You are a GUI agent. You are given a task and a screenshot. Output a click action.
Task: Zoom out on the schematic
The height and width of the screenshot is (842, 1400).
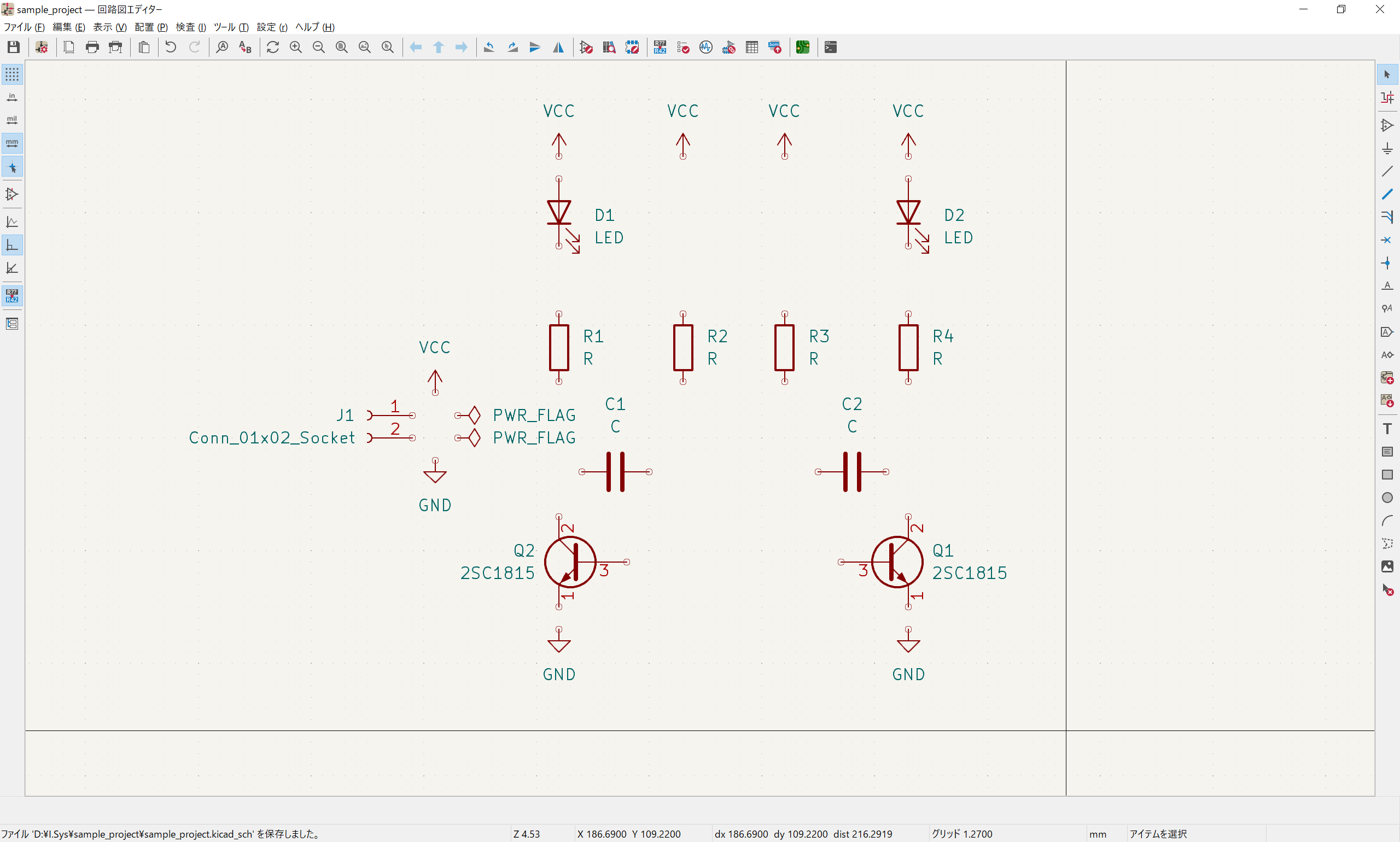coord(319,47)
